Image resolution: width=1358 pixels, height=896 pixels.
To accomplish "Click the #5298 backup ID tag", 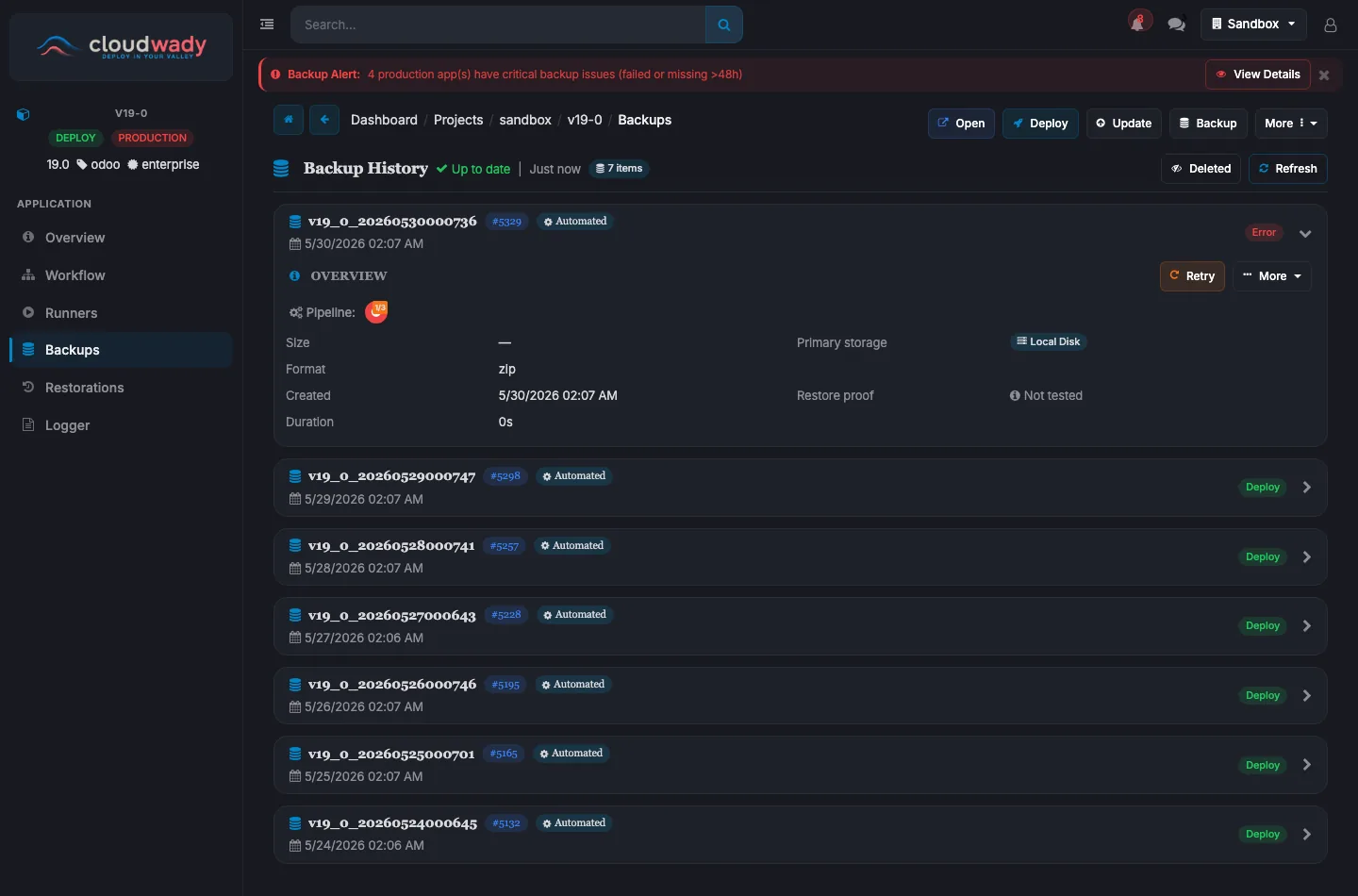I will point(505,476).
